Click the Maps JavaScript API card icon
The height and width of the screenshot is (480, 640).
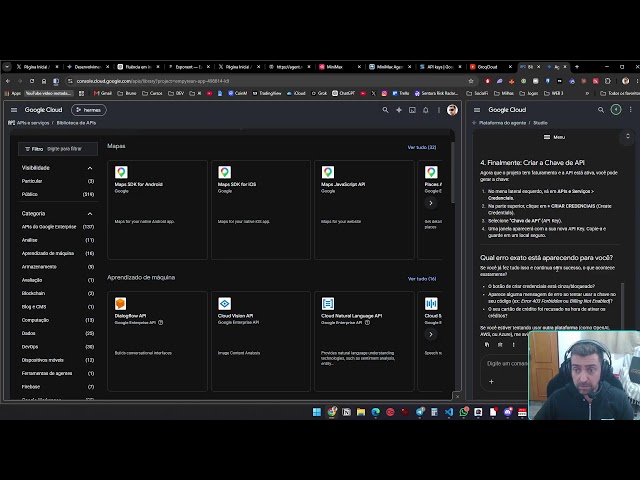[x=328, y=172]
